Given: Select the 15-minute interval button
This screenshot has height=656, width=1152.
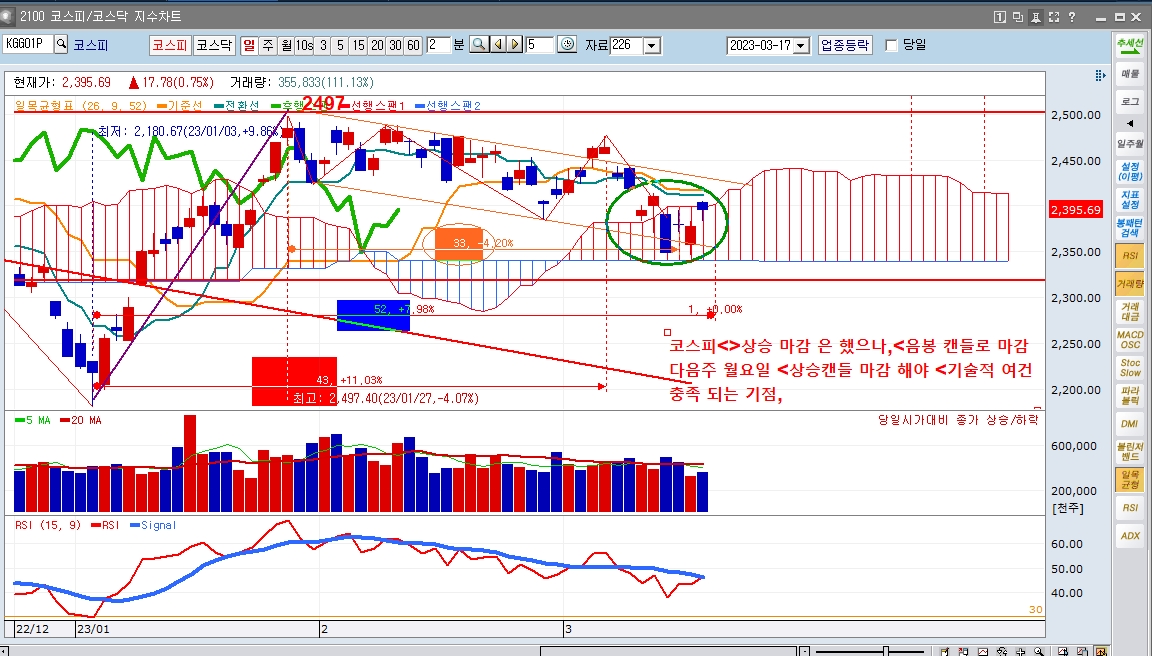Looking at the screenshot, I should [x=358, y=45].
